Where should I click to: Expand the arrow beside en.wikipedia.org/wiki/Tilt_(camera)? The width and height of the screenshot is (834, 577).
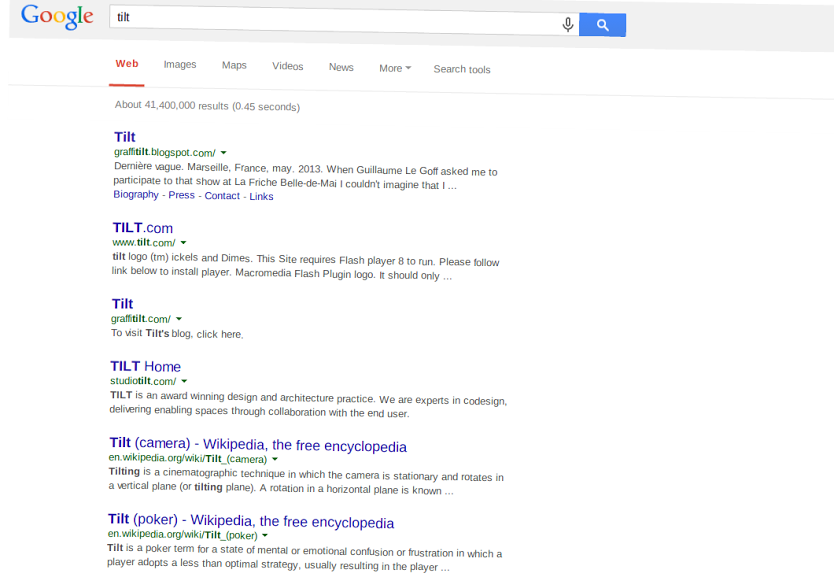[x=275, y=459]
